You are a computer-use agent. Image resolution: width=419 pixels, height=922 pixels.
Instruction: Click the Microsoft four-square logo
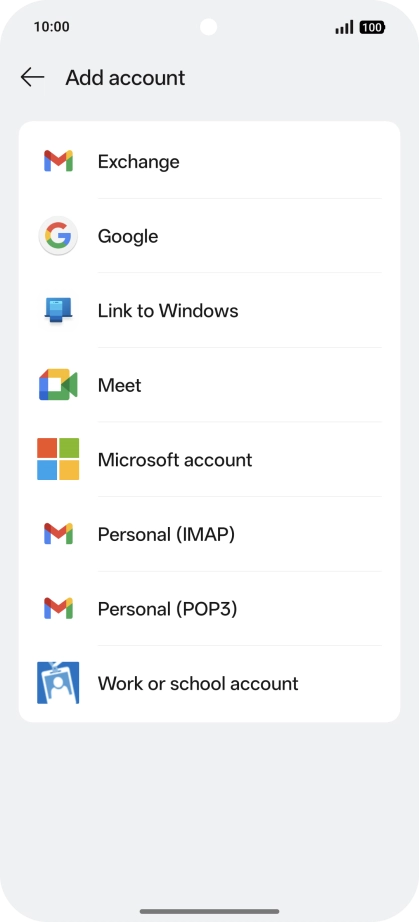pos(58,459)
